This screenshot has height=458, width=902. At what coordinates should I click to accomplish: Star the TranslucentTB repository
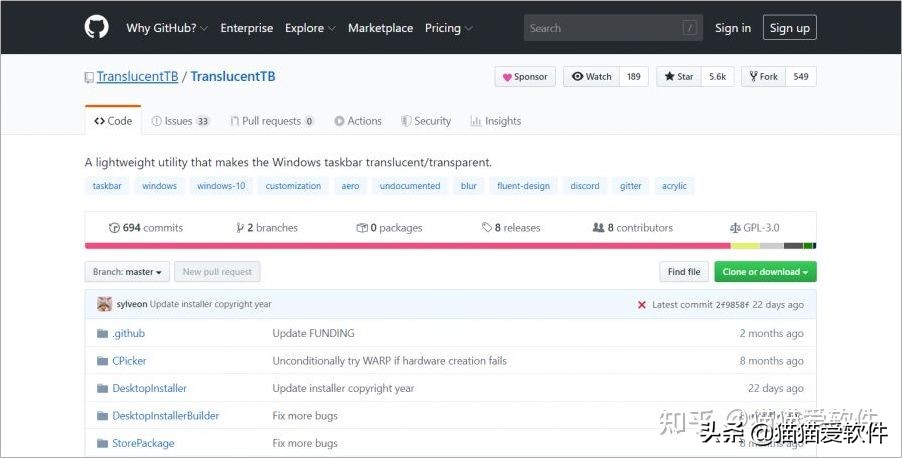[x=679, y=77]
